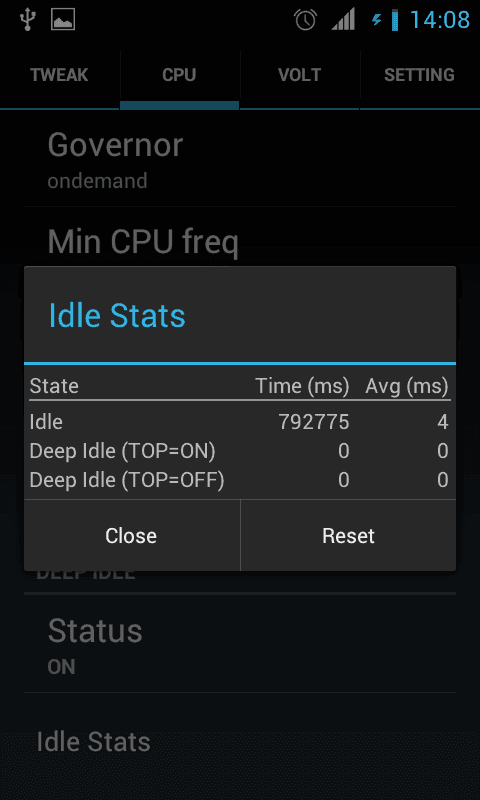Tap the 14:08 clock display
Screen dimensions: 480x800
440,20
